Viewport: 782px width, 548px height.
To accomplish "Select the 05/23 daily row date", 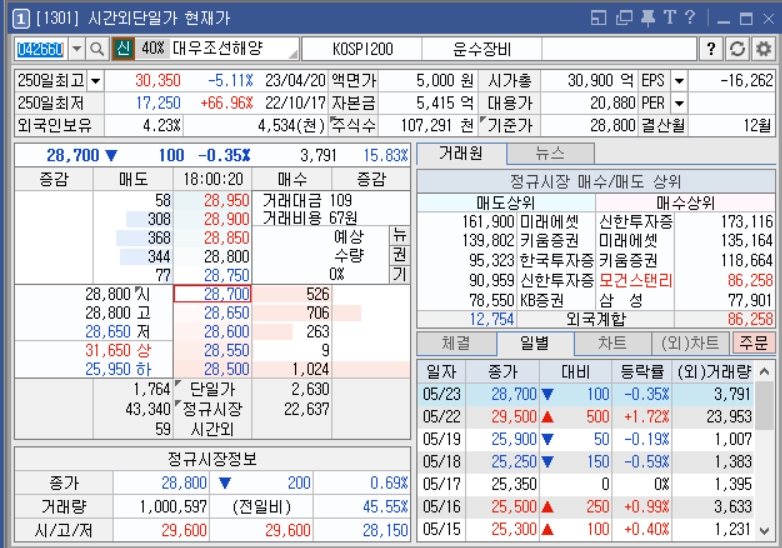I will pos(441,394).
